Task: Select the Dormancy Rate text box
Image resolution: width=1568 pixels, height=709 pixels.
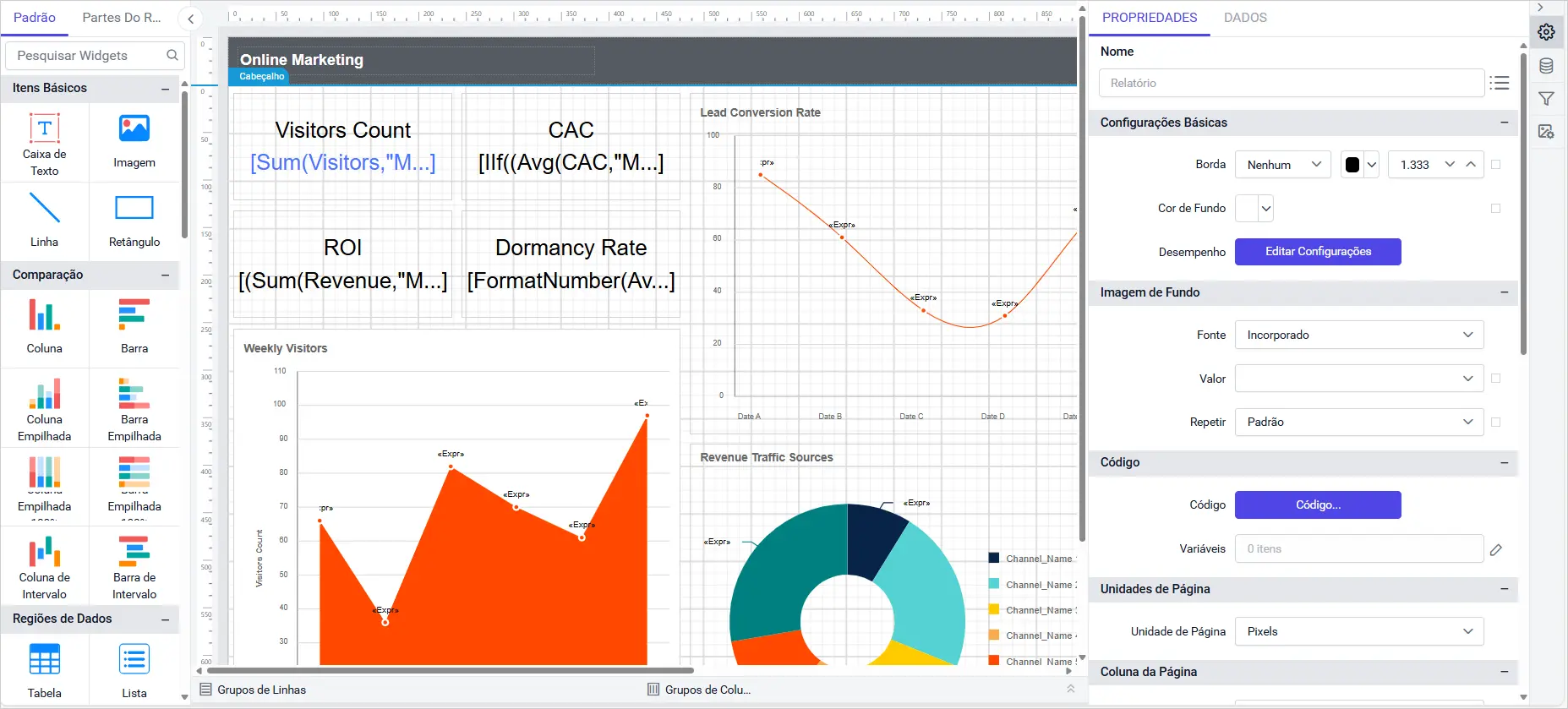Action: pos(571,265)
